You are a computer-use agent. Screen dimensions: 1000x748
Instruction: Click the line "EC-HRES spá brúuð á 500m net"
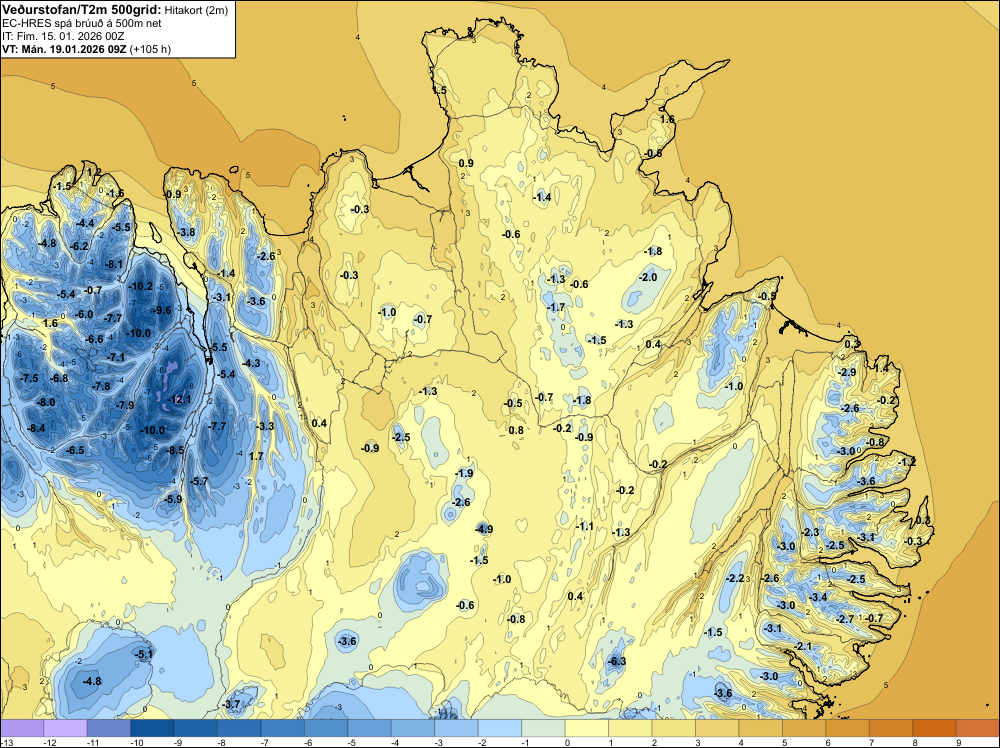click(x=82, y=24)
